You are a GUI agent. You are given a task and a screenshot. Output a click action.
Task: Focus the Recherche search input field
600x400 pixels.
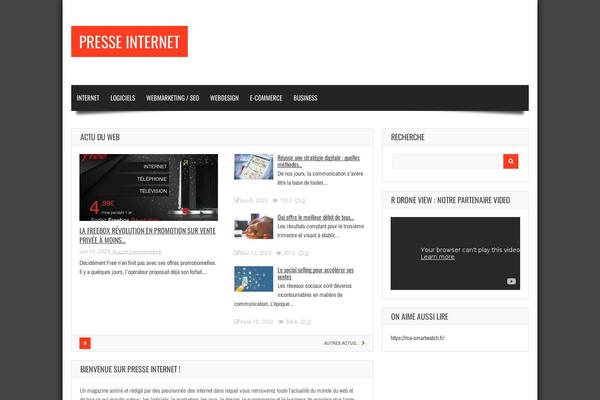[x=447, y=161]
